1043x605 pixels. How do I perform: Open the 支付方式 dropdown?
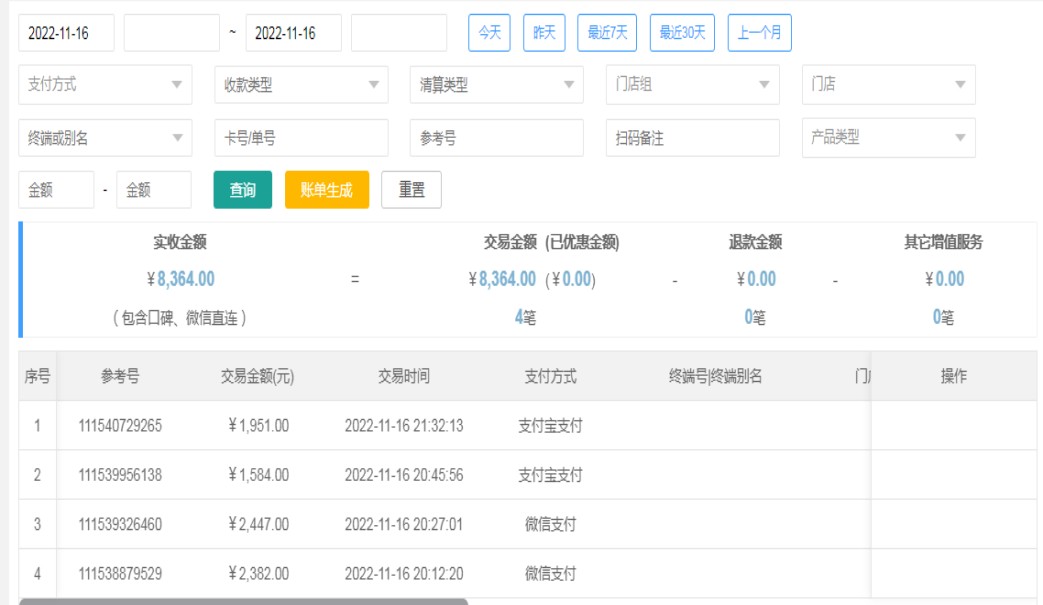[x=105, y=85]
